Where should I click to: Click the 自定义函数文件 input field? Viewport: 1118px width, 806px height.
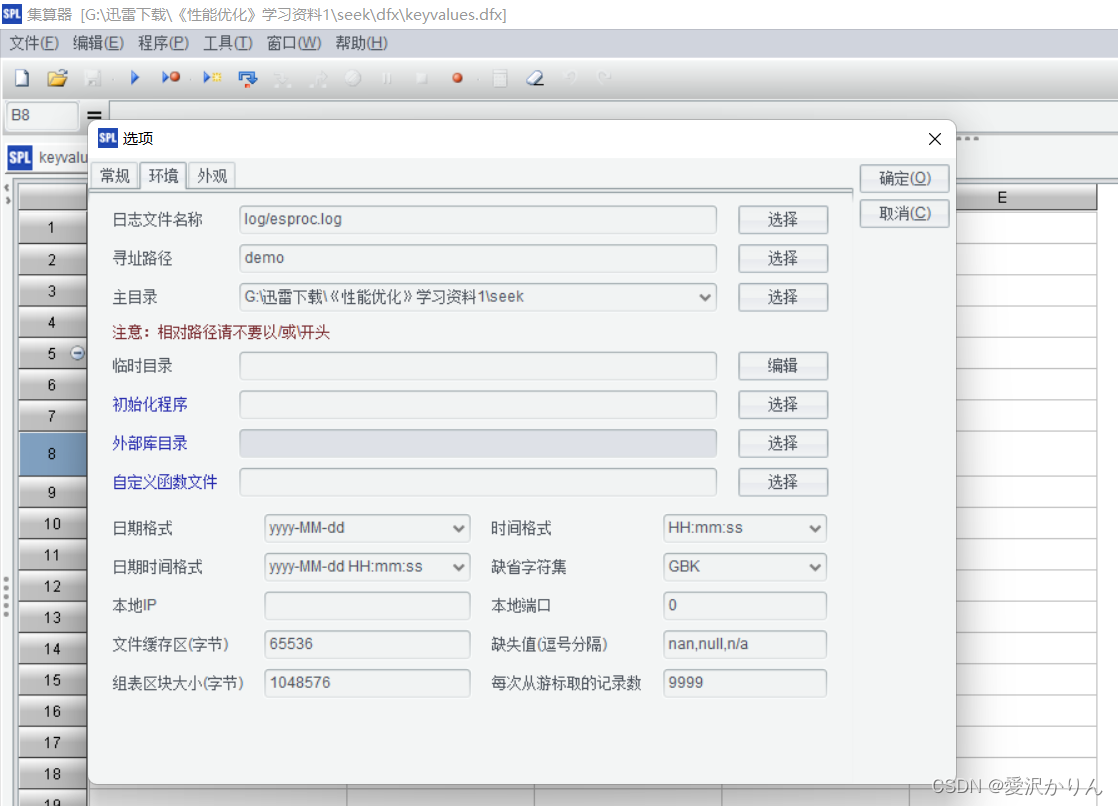click(478, 482)
